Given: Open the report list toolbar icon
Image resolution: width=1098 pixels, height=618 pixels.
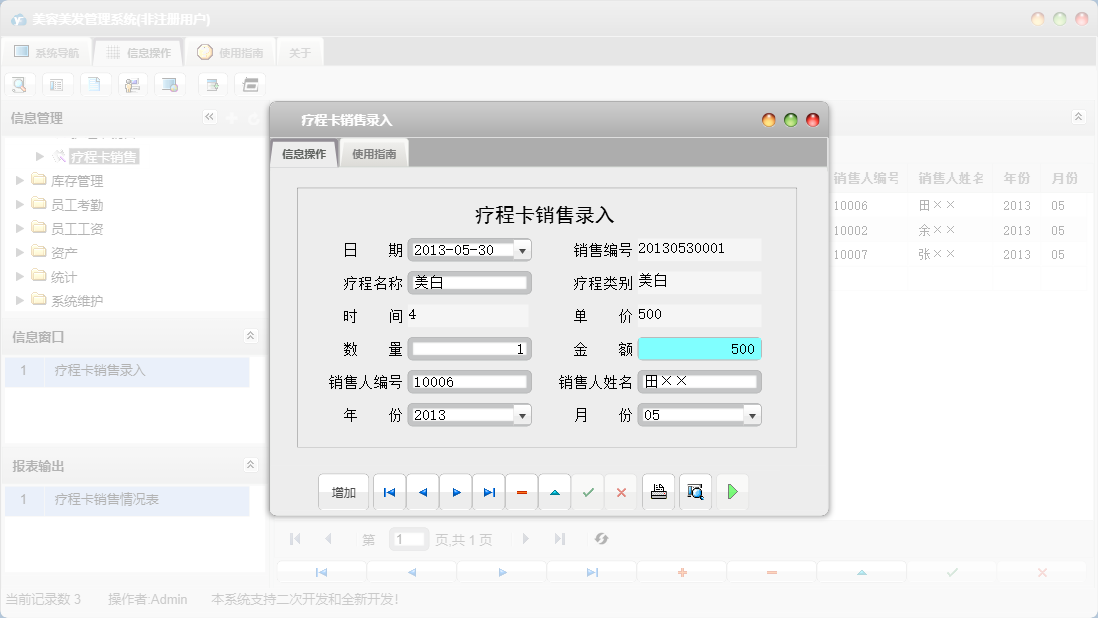Looking at the screenshot, I should [57, 84].
